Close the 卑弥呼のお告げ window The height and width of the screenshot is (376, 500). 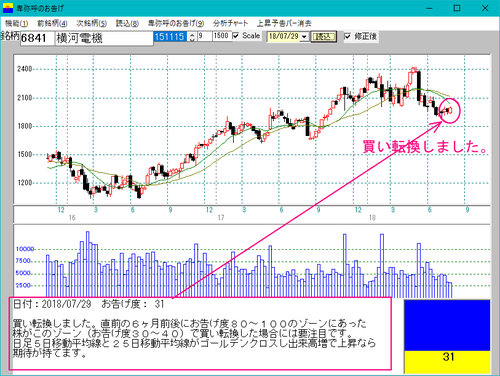click(x=485, y=8)
